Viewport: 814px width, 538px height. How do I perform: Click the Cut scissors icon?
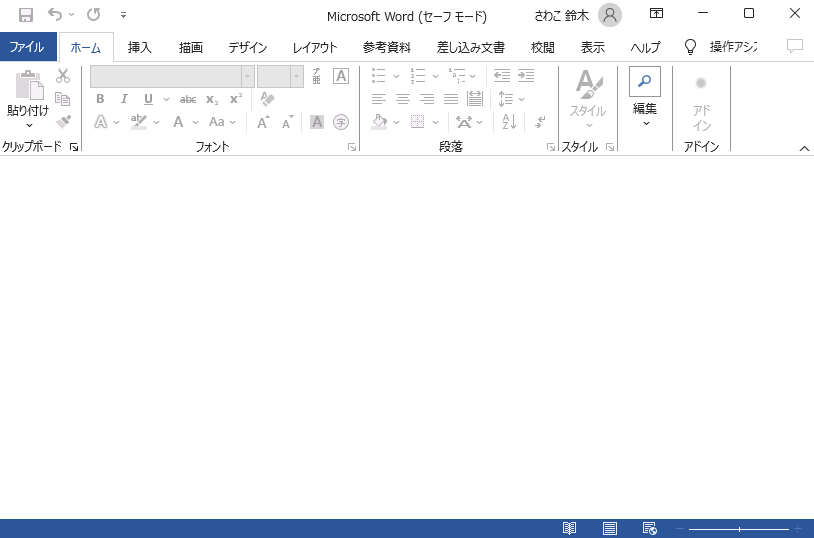pos(63,76)
